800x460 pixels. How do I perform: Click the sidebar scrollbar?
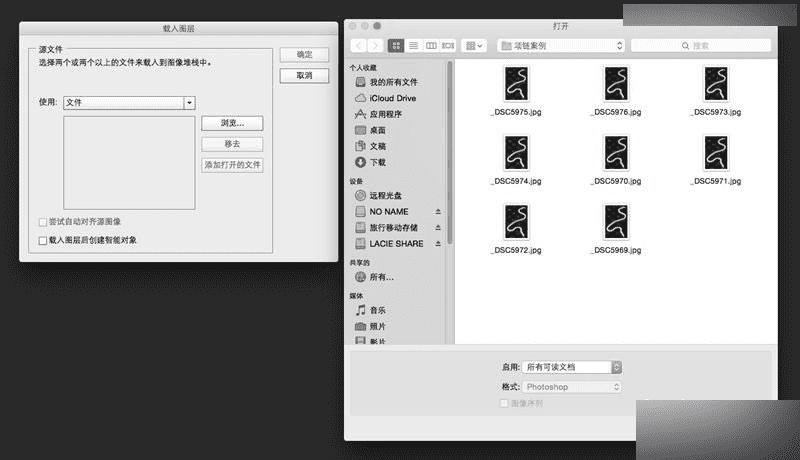449,152
